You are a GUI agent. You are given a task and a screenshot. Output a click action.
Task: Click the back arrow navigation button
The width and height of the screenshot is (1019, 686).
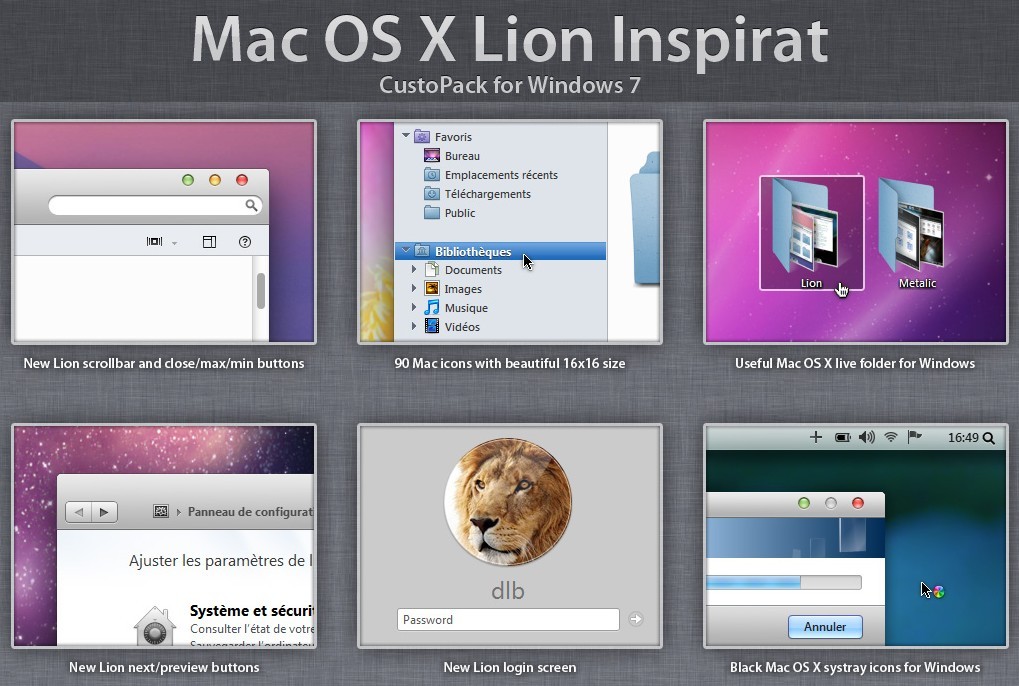[x=79, y=512]
